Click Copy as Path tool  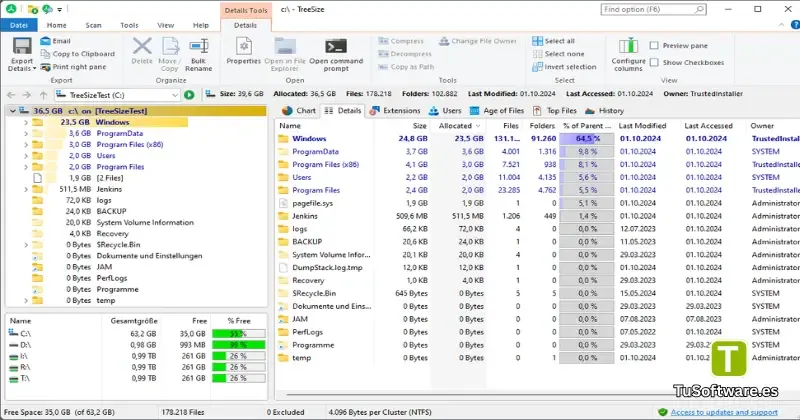click(406, 67)
